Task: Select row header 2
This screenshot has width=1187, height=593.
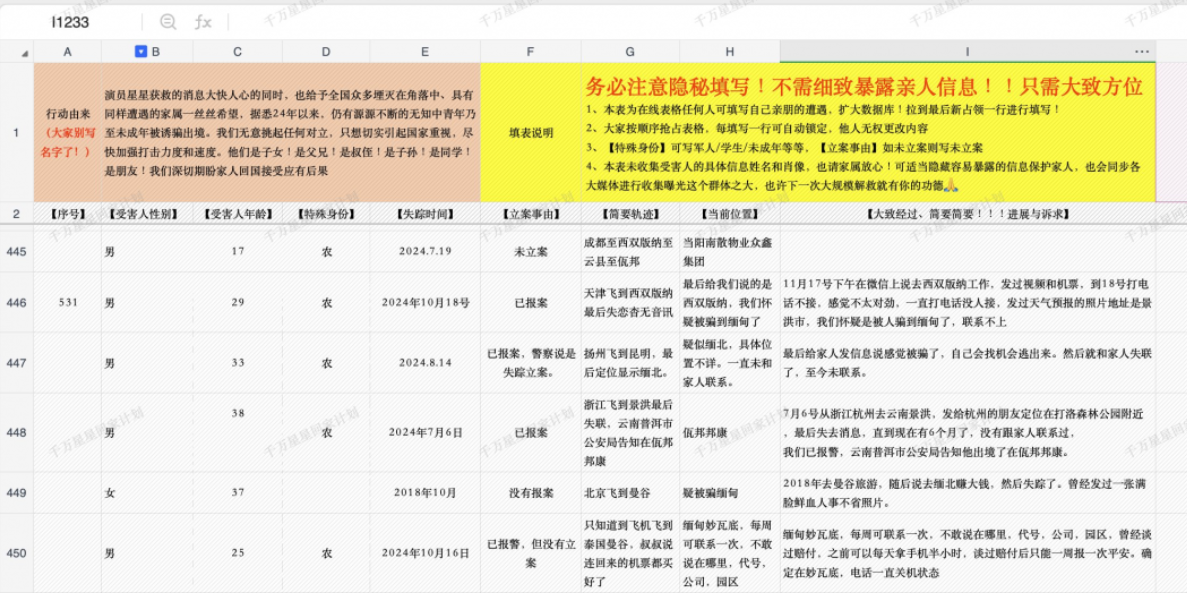Action: [17, 214]
